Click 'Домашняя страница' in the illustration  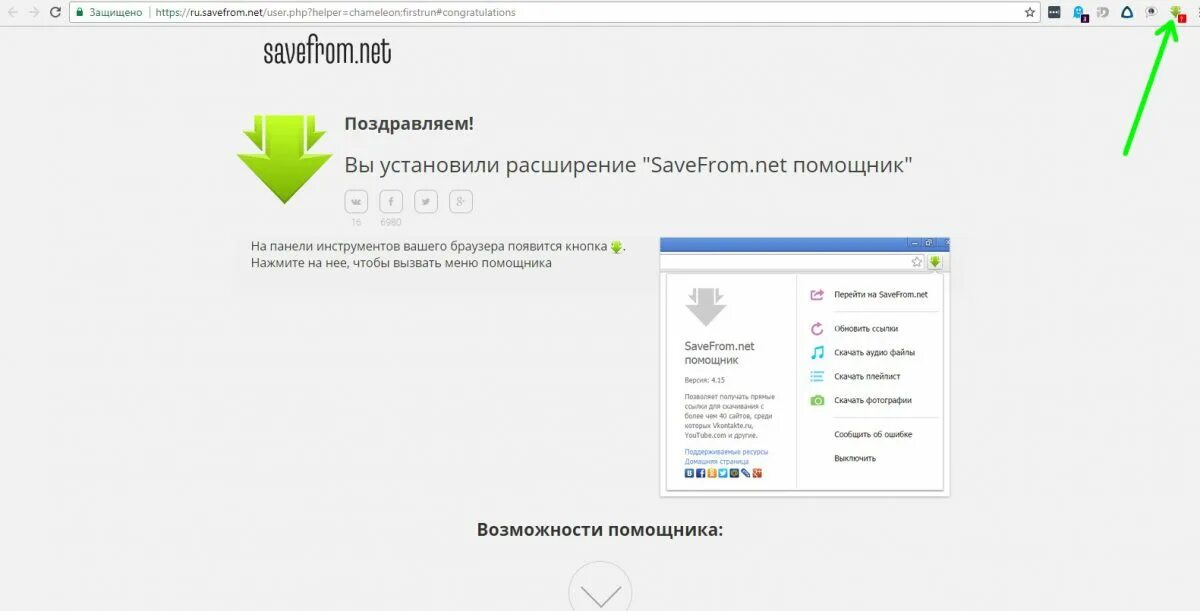pyautogui.click(x=716, y=461)
